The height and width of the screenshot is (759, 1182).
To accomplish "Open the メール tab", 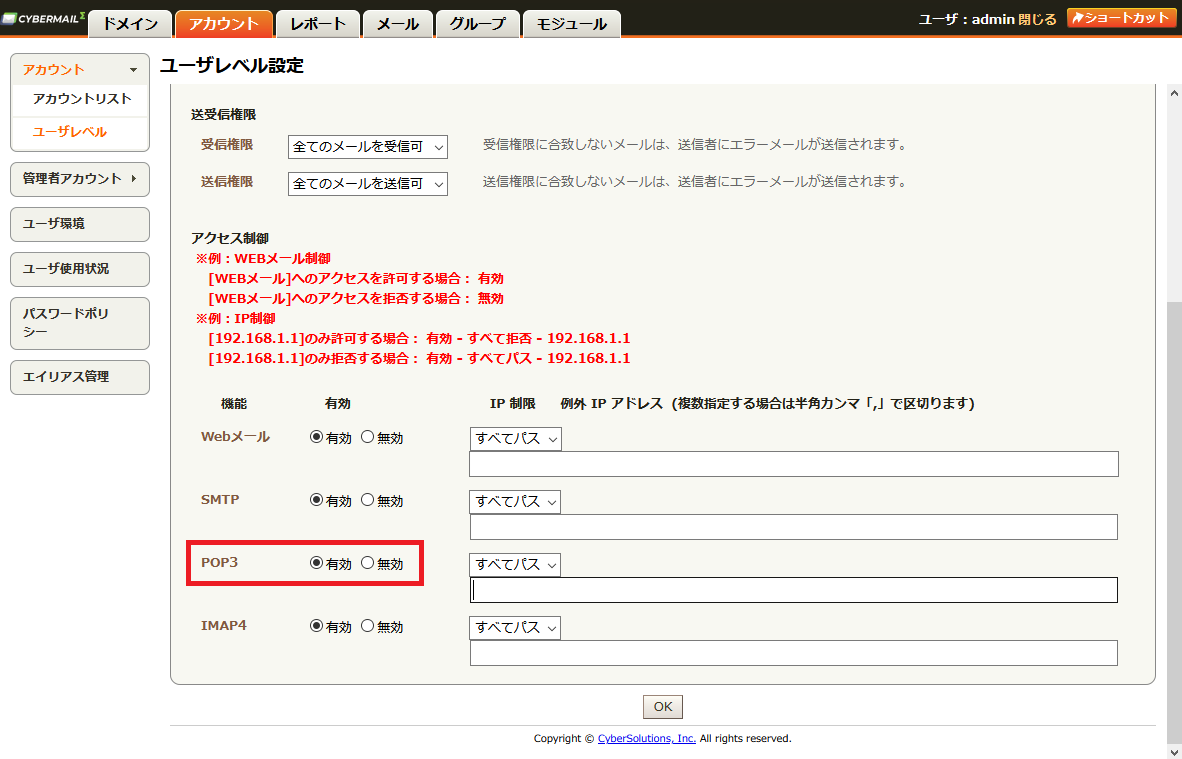I will coord(397,24).
